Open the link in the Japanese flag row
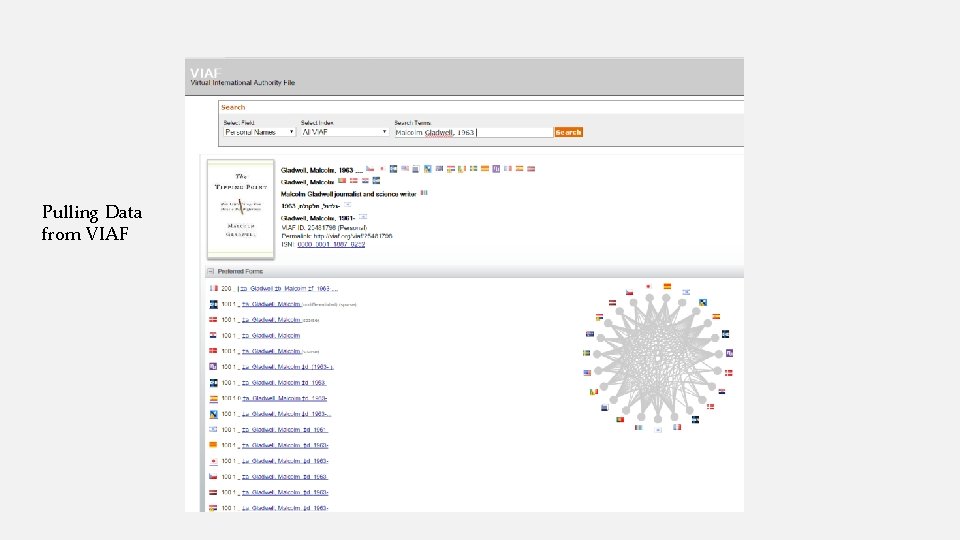The image size is (960, 540). [x=283, y=461]
